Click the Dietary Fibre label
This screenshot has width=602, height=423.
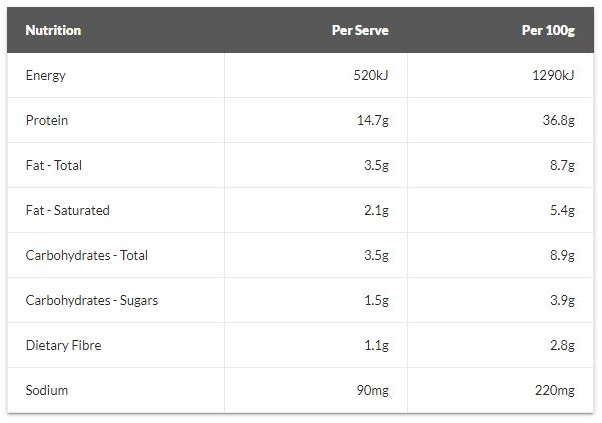click(63, 345)
